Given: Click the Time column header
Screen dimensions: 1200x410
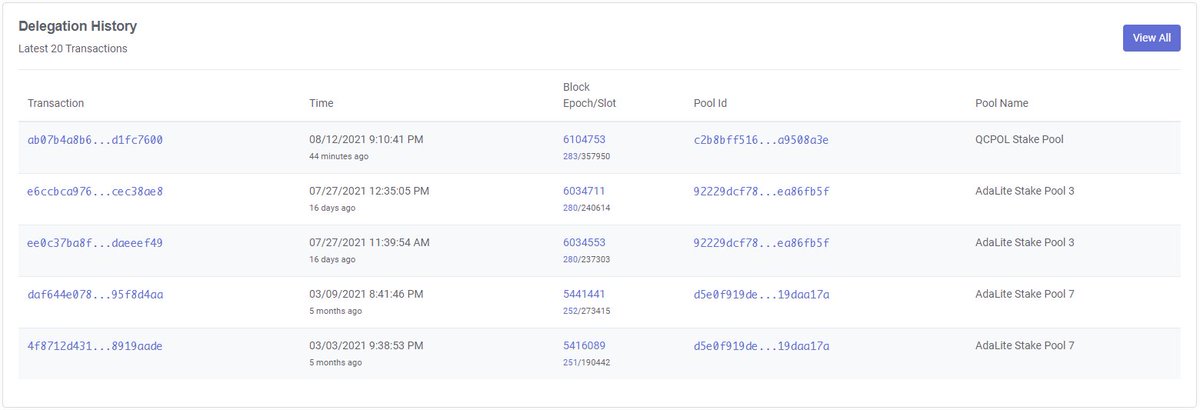Looking at the screenshot, I should coord(321,103).
